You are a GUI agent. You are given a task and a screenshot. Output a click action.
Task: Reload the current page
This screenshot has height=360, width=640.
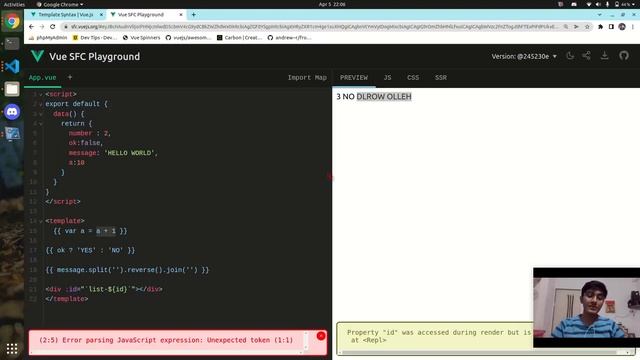pyautogui.click(x=53, y=27)
